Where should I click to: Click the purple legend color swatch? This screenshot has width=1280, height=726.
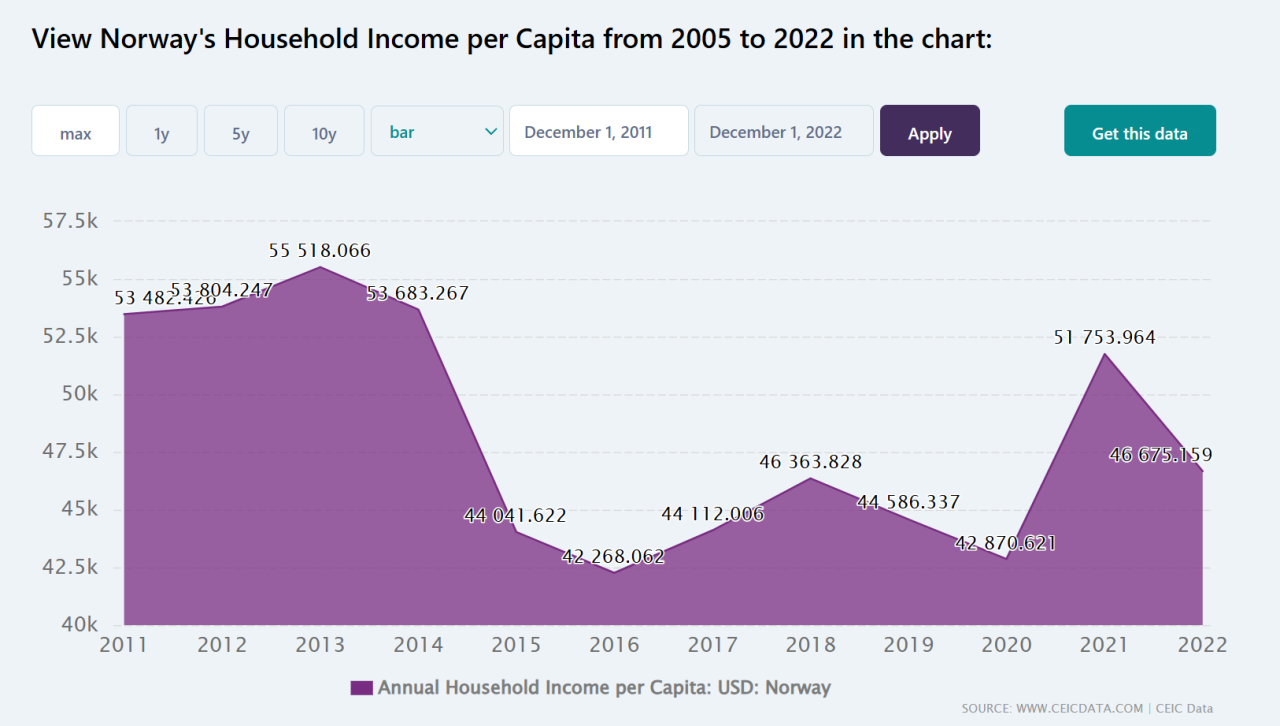click(361, 688)
